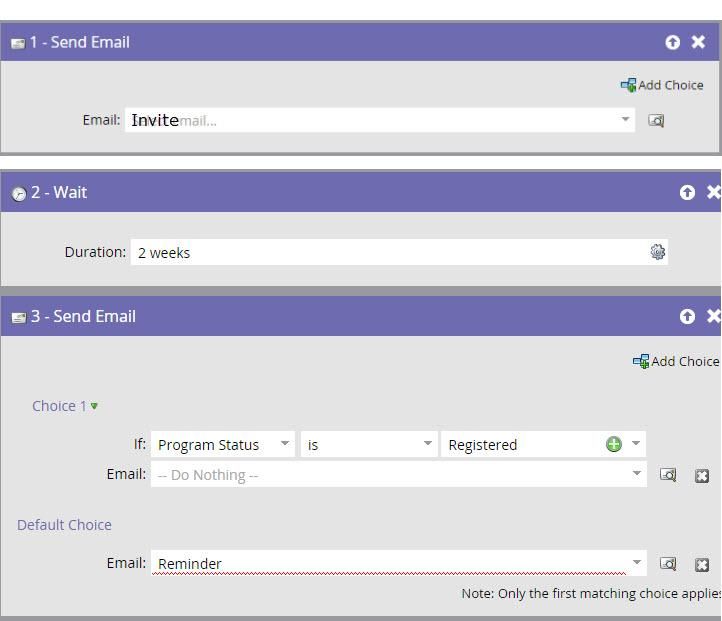Viewport: 722px width, 621px height.
Task: Move the Wait step up
Action: (687, 192)
